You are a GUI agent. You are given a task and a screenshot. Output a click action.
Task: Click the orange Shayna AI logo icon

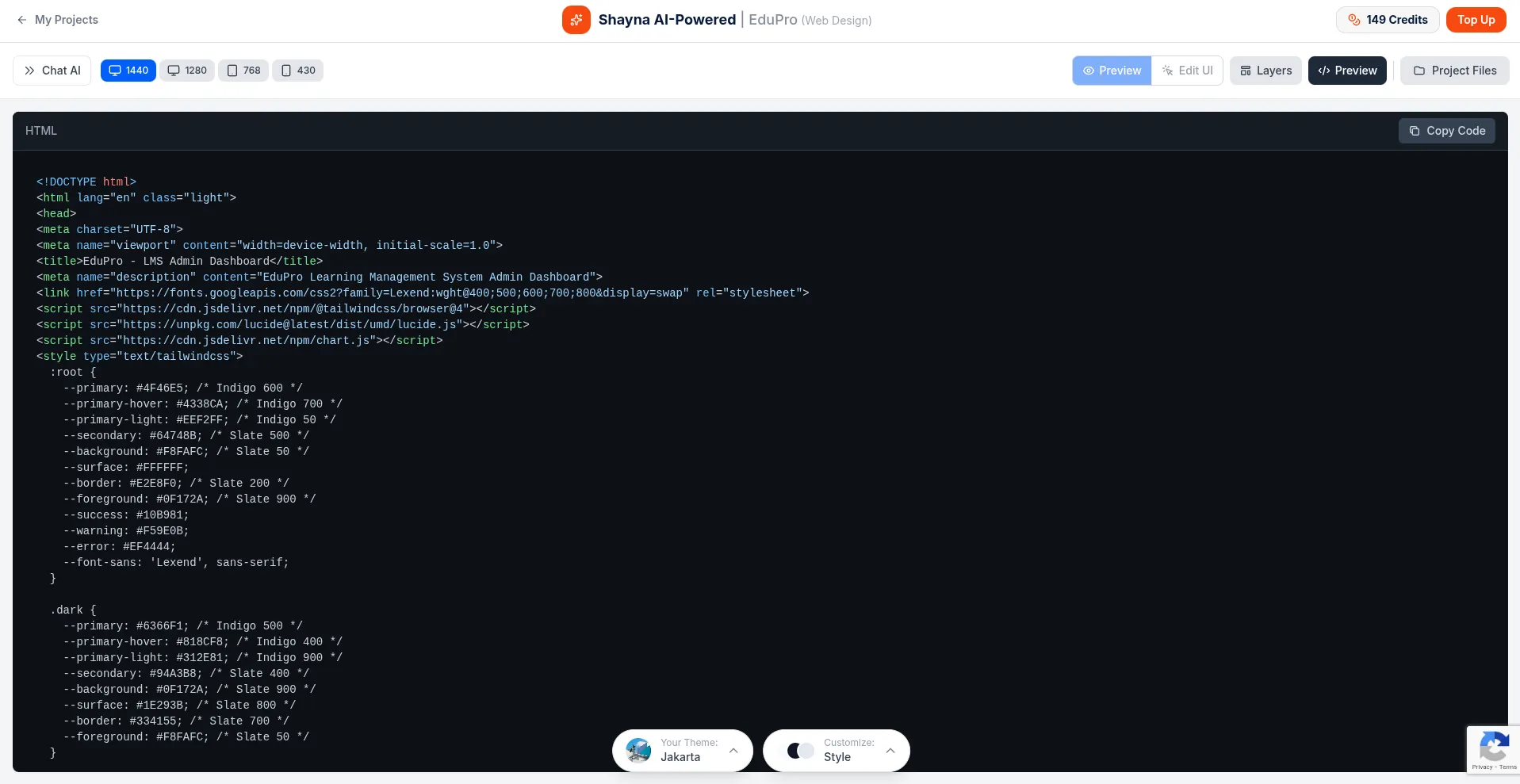click(x=576, y=20)
